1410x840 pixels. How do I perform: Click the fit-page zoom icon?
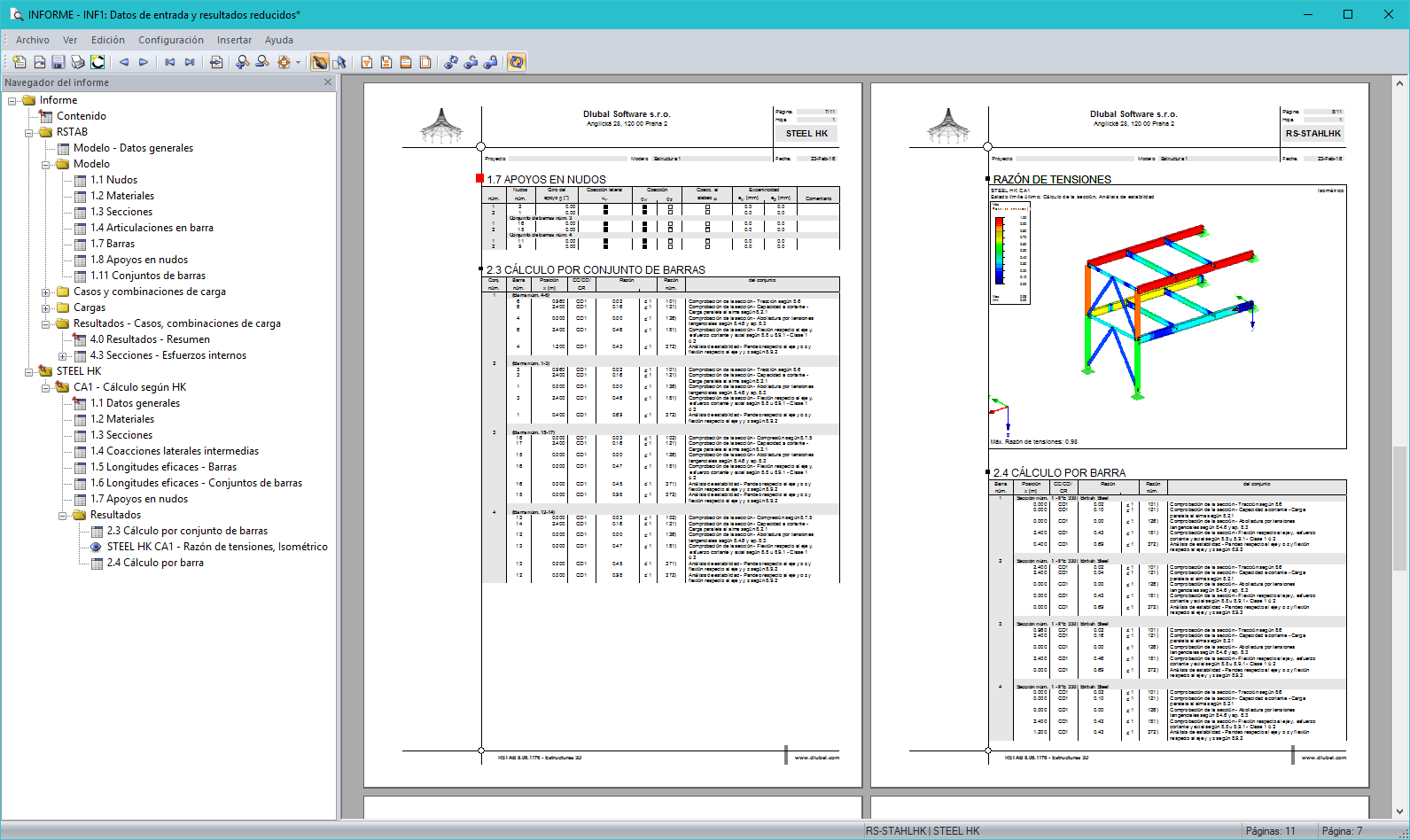(x=284, y=62)
